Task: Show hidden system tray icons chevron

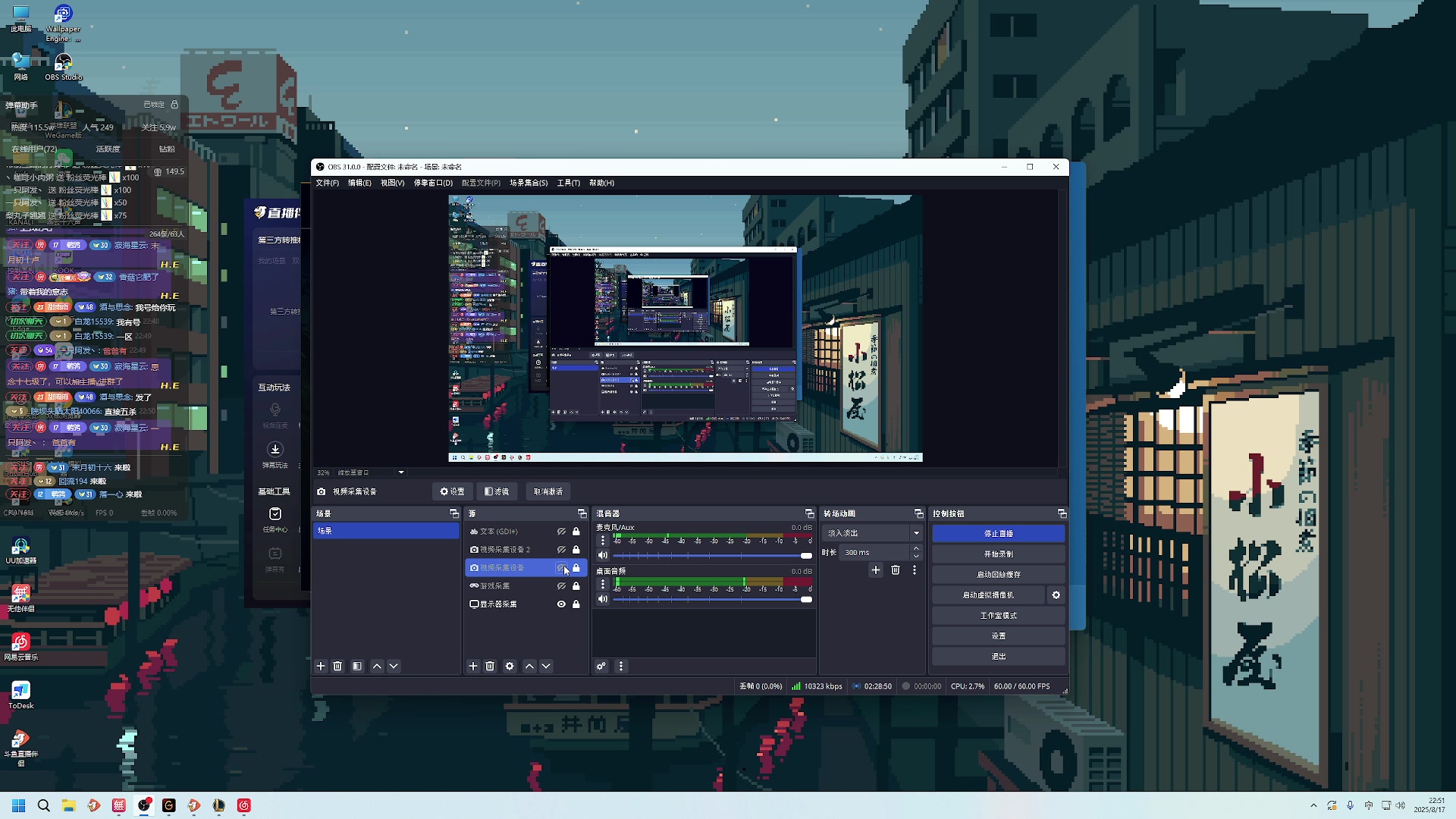Action: [x=1313, y=805]
